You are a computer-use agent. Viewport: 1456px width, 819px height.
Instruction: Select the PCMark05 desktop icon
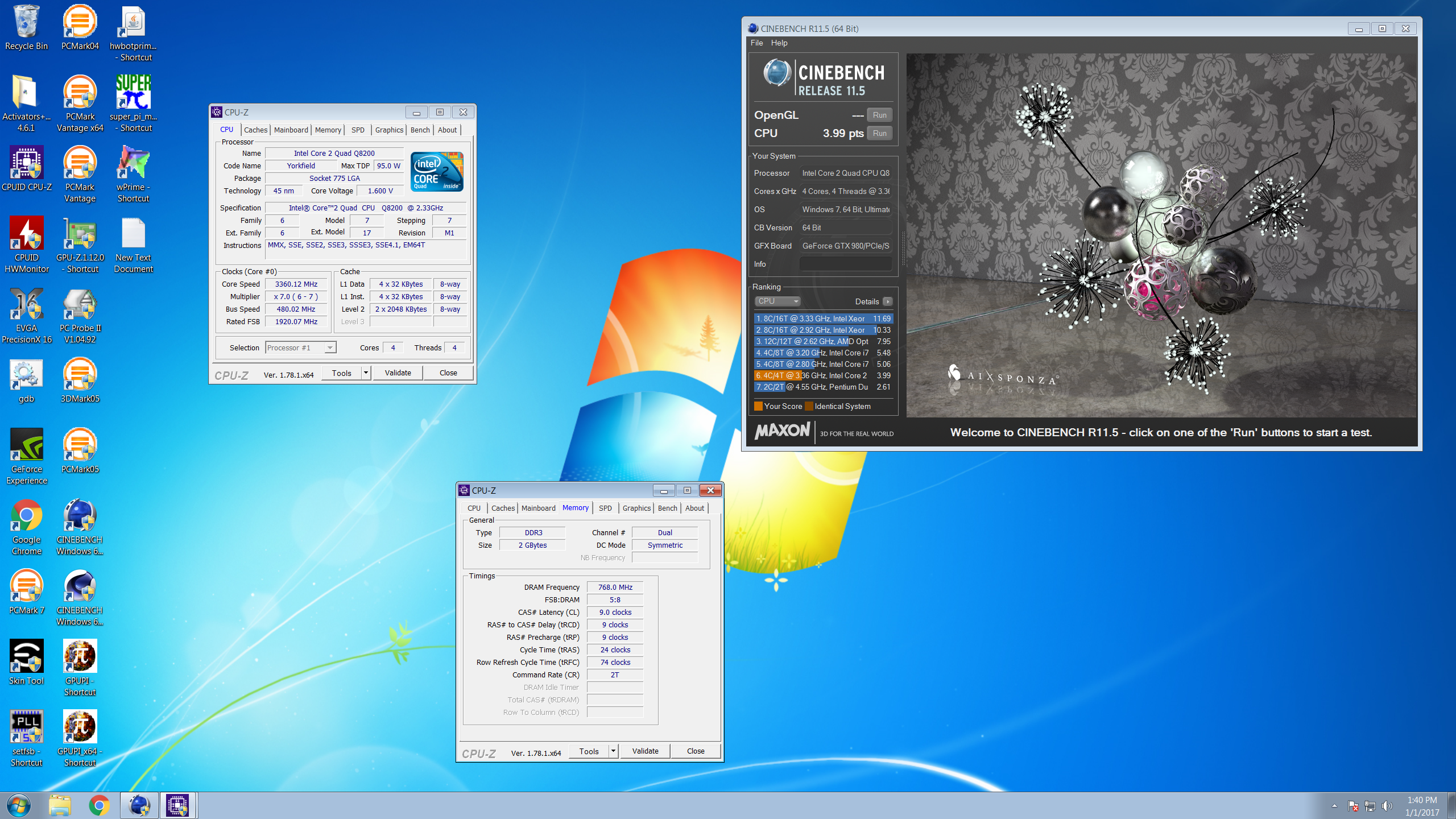coord(80,450)
